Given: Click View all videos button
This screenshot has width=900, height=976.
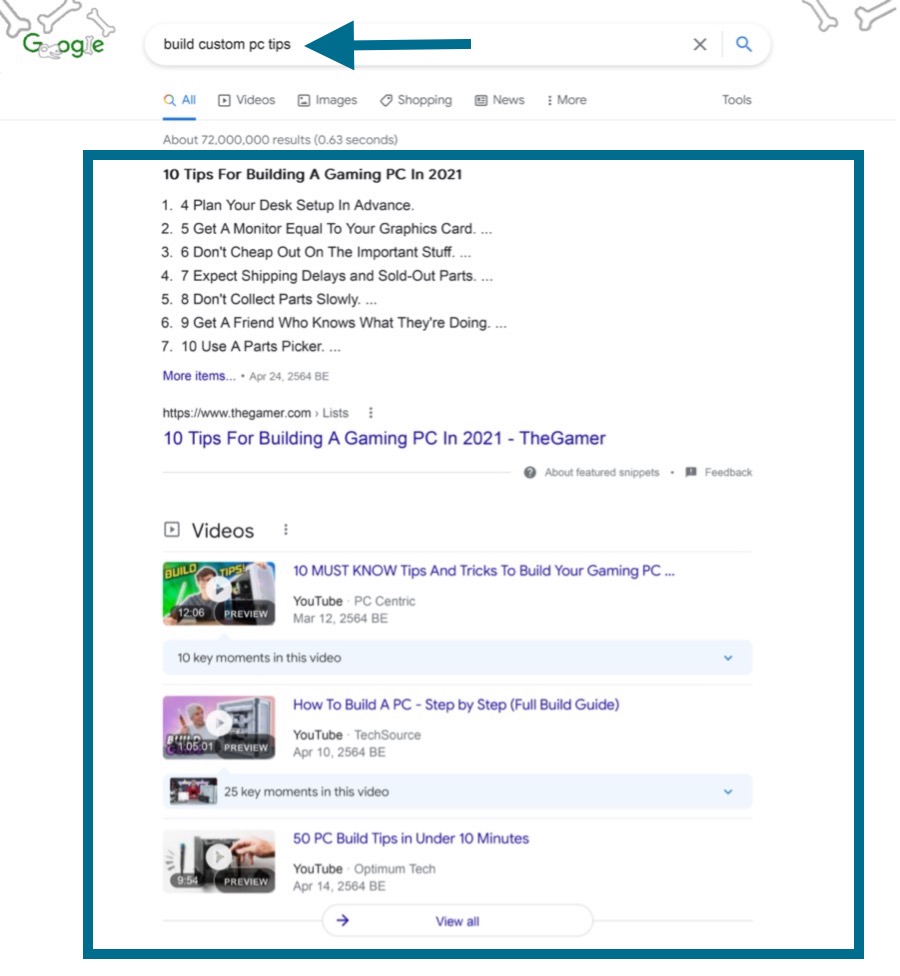Looking at the screenshot, I should pyautogui.click(x=457, y=921).
